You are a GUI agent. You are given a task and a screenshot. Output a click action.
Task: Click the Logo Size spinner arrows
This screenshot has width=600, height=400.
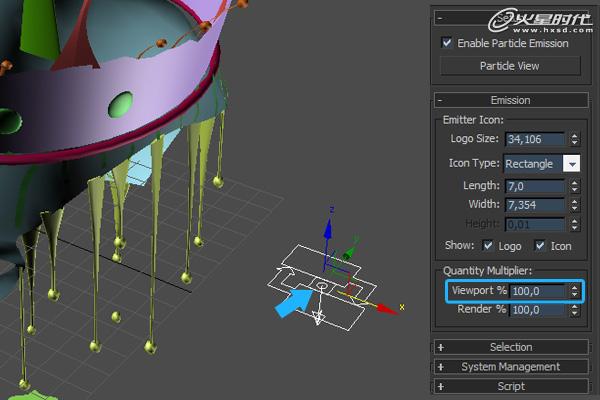click(x=574, y=139)
